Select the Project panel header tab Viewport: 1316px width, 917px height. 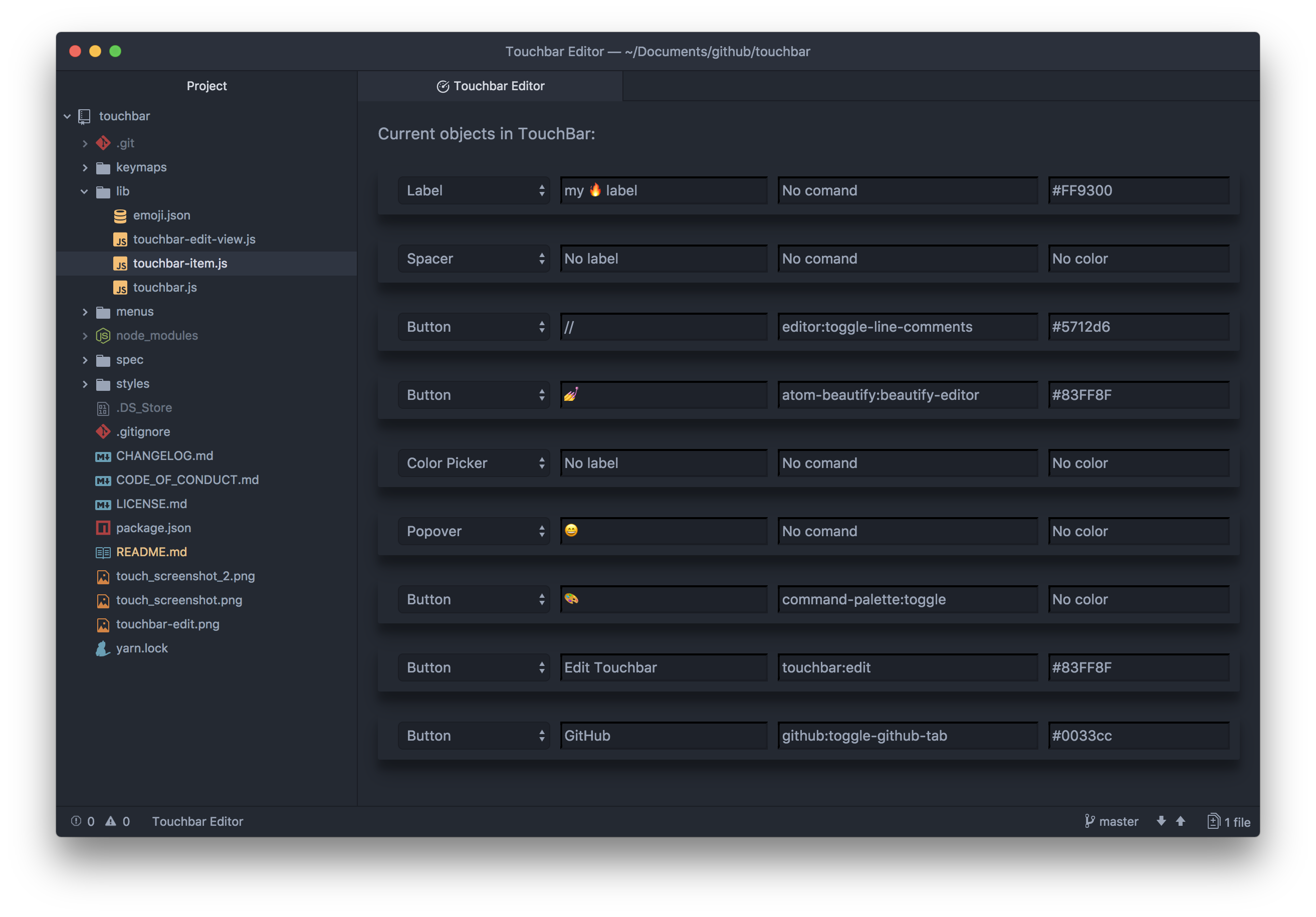[x=206, y=86]
